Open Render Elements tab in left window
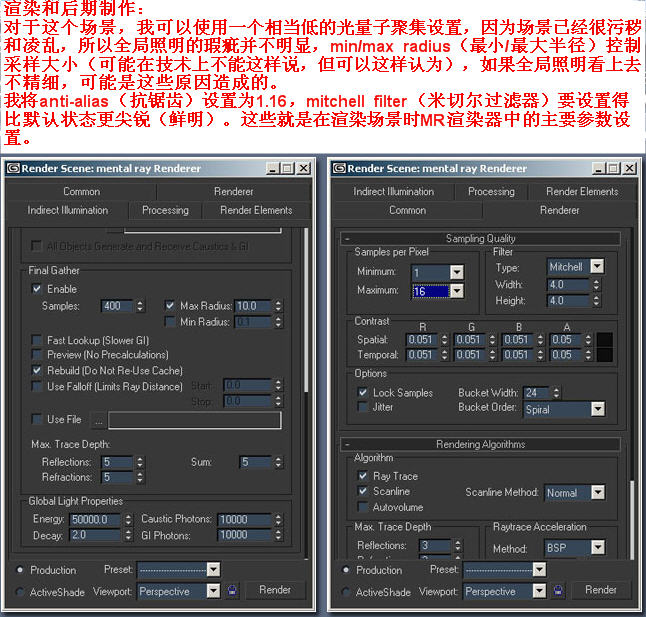This screenshot has height=617, width=646. click(256, 210)
